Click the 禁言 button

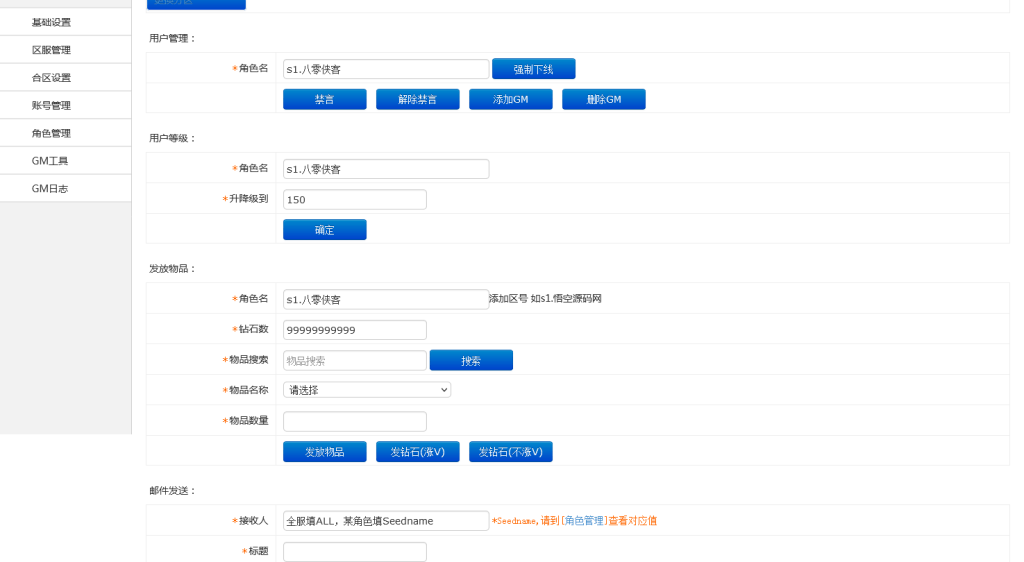(x=325, y=99)
